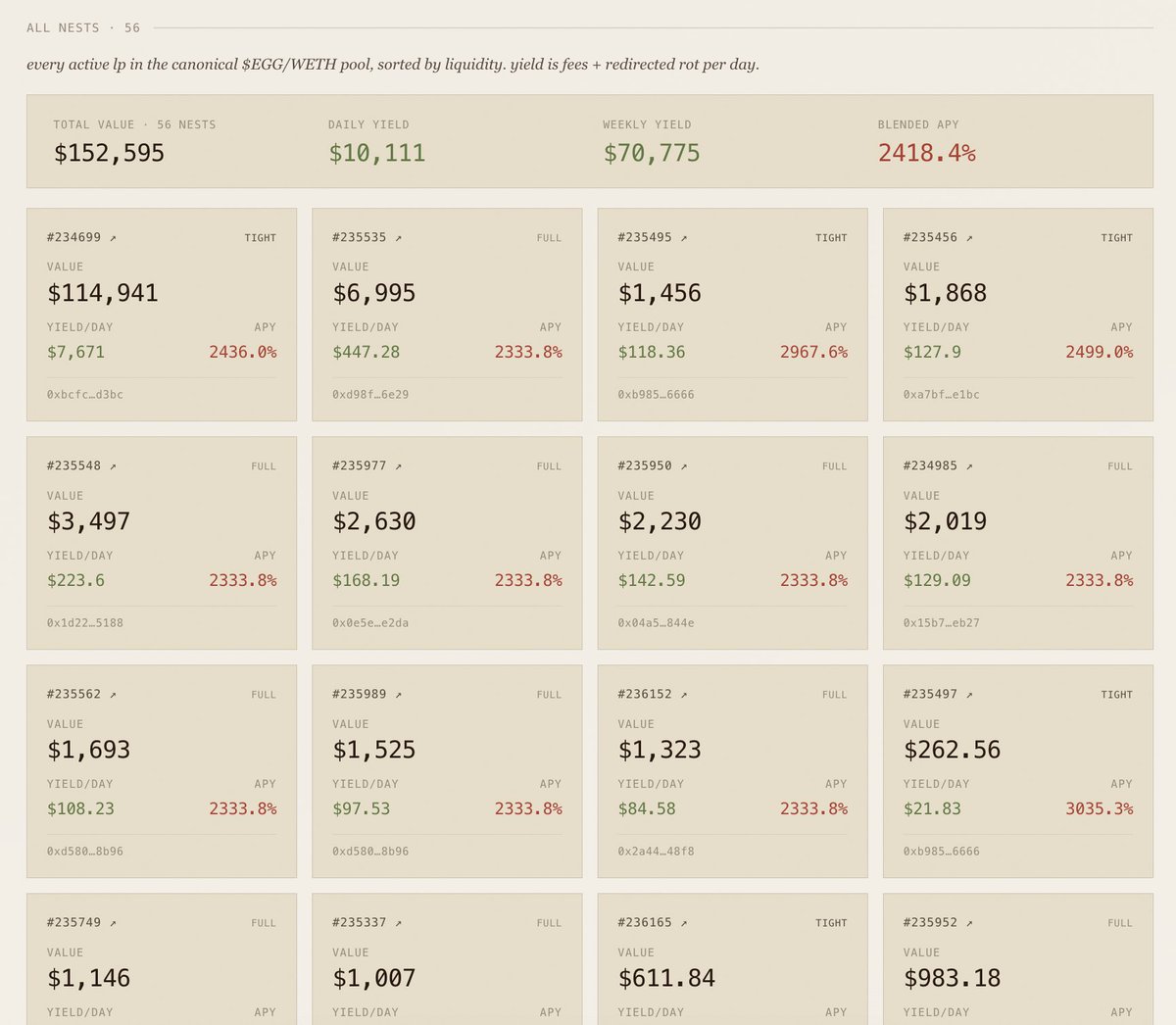The height and width of the screenshot is (1025, 1176).
Task: Click yield/day $7,671
Action: click(x=75, y=352)
